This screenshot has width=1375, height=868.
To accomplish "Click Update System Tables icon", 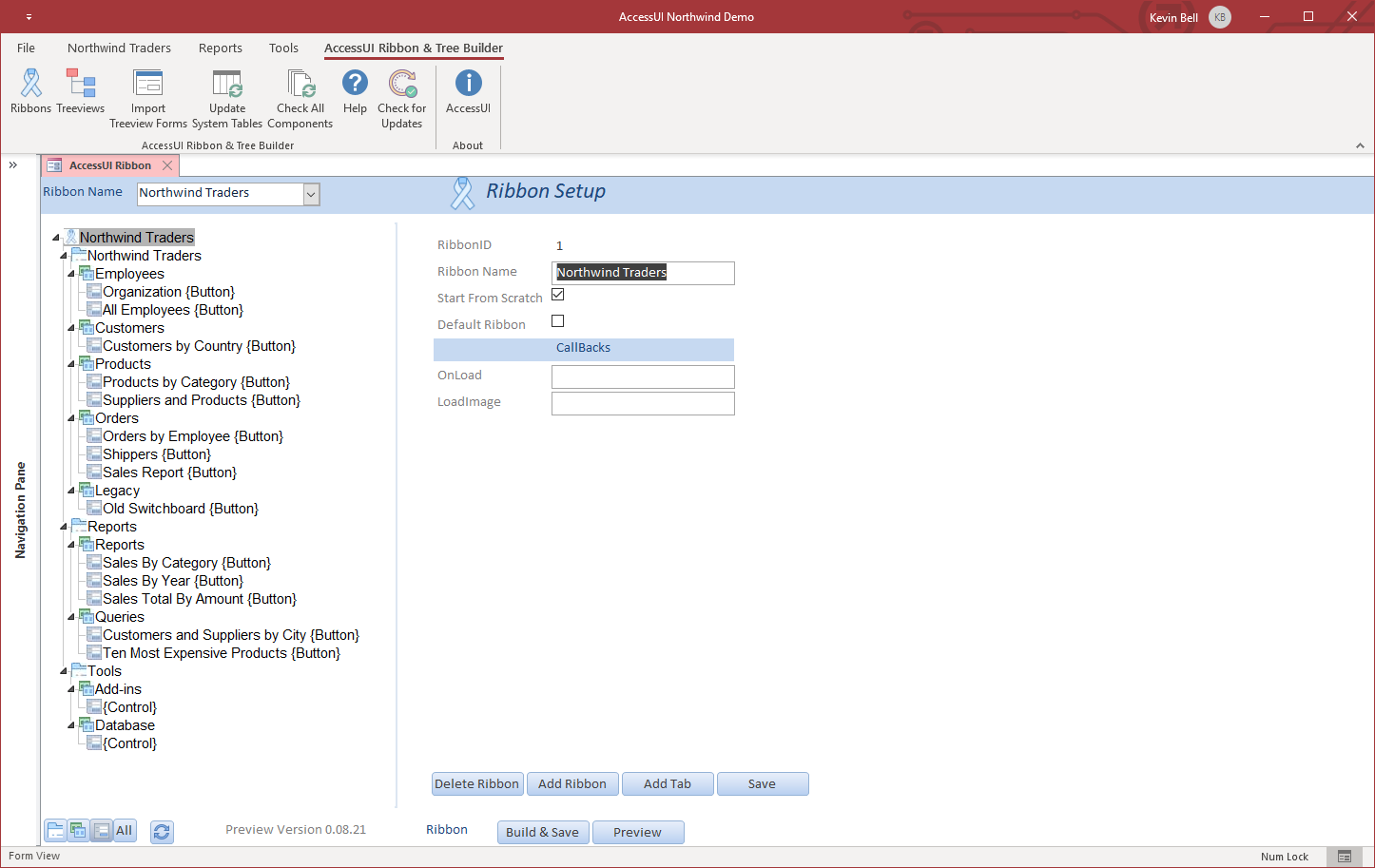I will (227, 84).
